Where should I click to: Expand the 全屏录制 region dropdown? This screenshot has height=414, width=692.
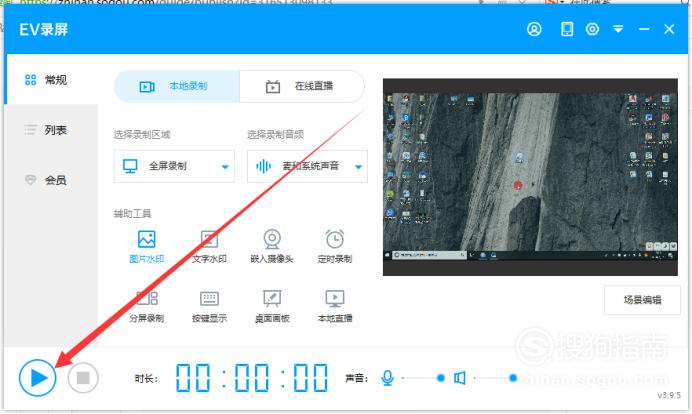[174, 166]
